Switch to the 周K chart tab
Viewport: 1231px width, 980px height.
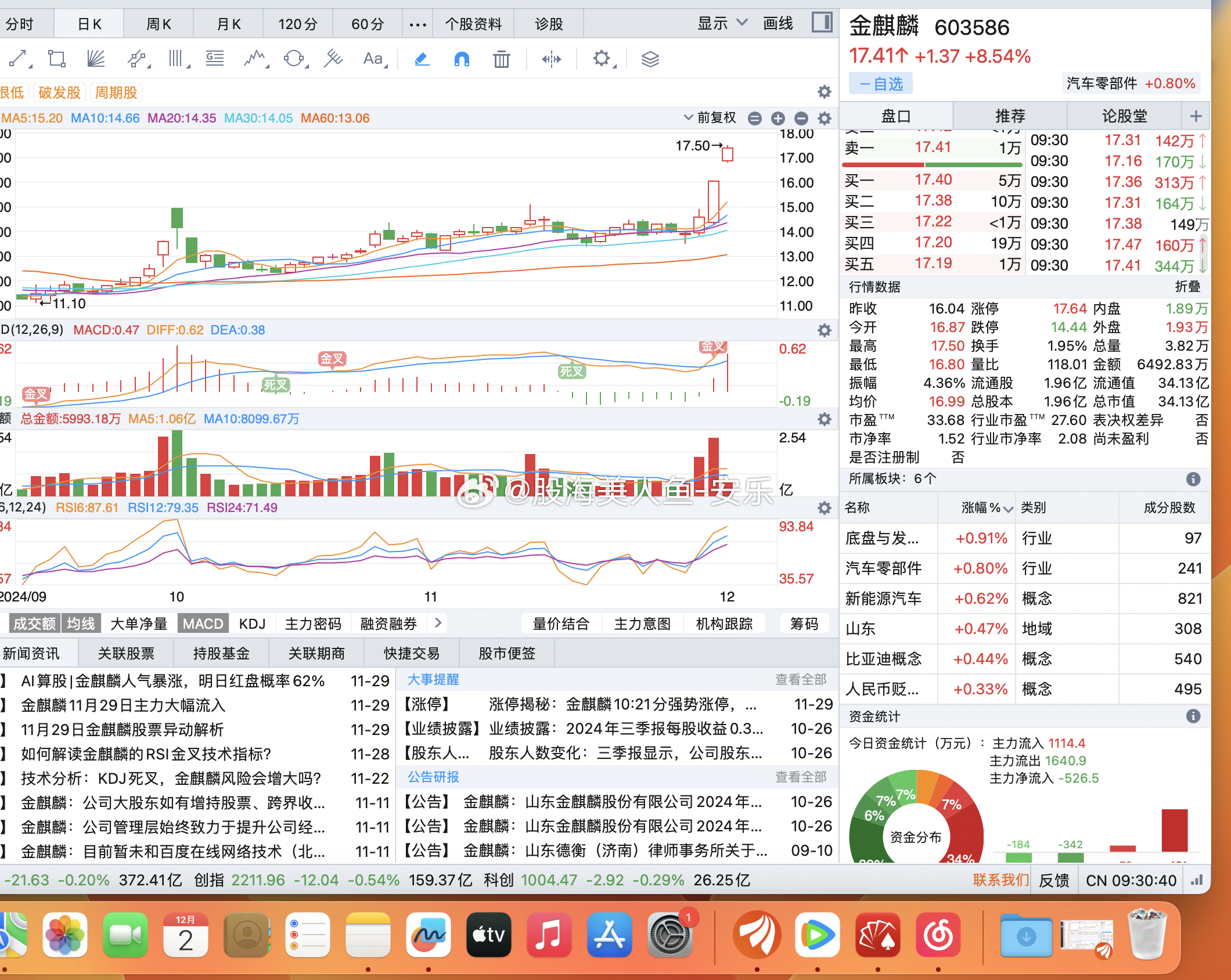(159, 24)
